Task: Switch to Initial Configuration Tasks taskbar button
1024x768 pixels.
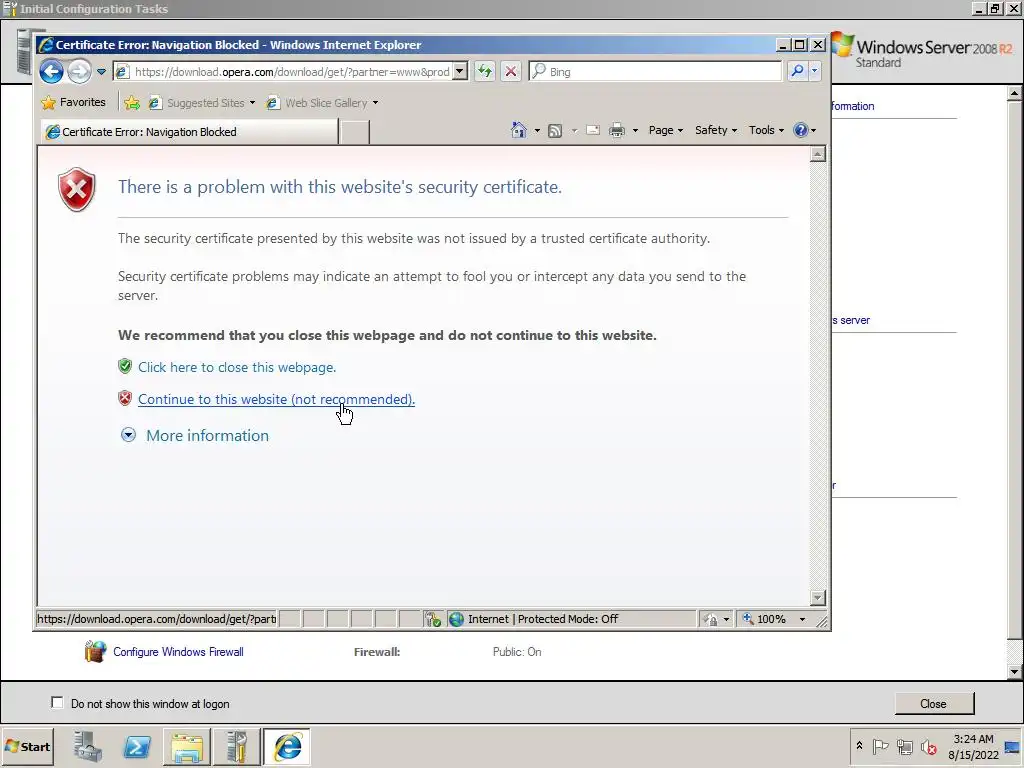Action: pos(236,746)
